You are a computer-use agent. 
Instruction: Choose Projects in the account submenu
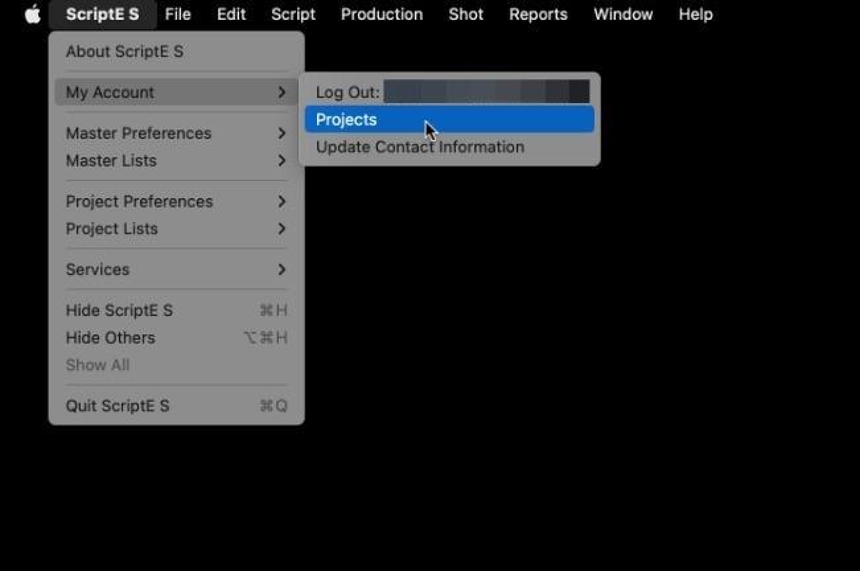tap(346, 119)
